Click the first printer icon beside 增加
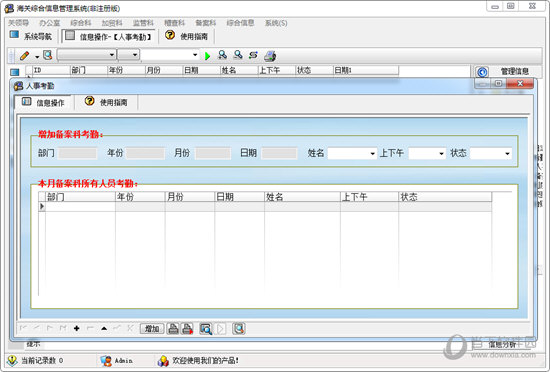550x372 pixels. tap(173, 329)
